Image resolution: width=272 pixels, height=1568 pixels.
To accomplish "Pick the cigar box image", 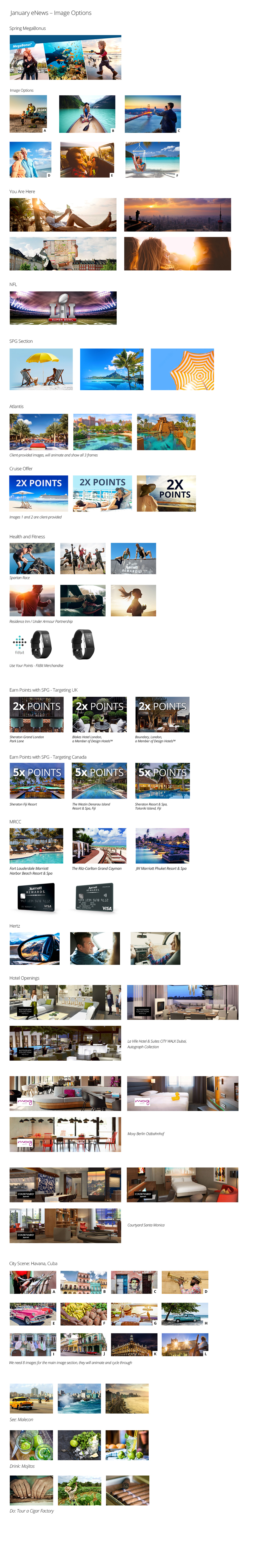I will (127, 1490).
